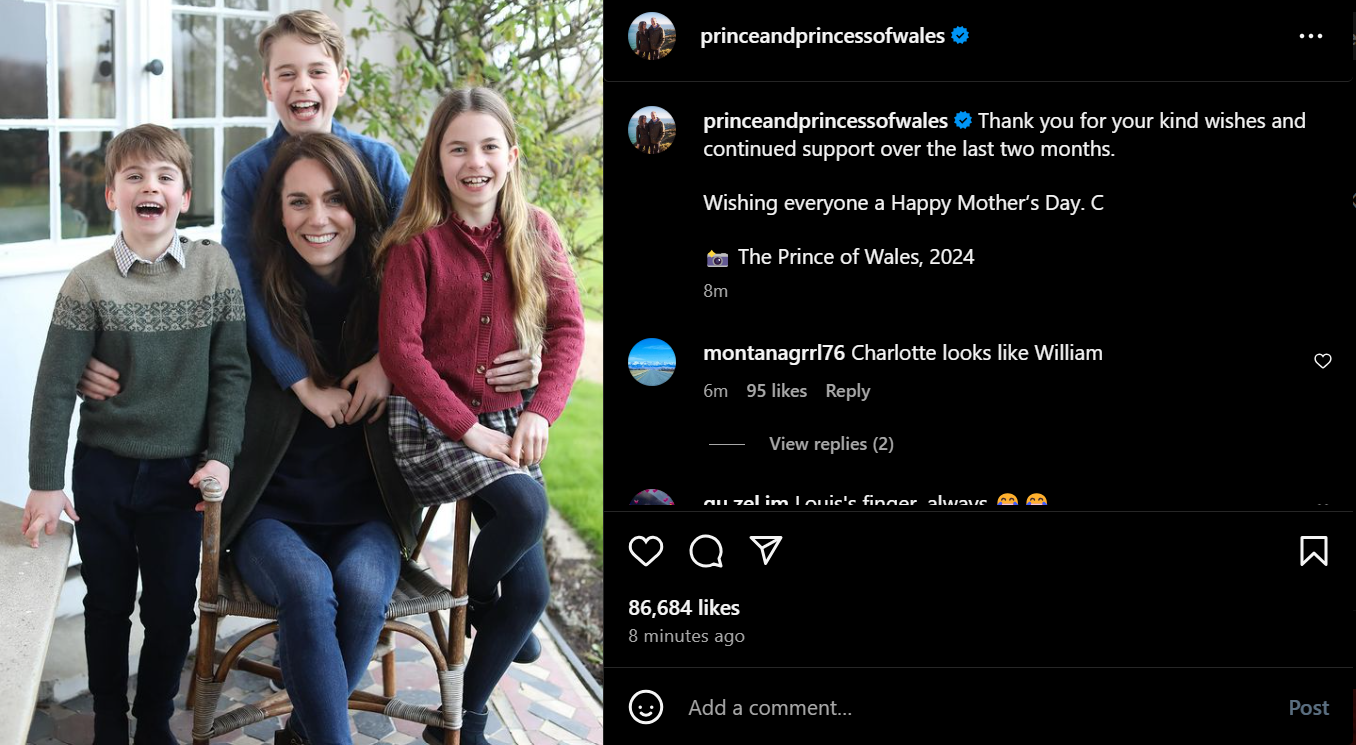The width and height of the screenshot is (1356, 745).
Task: Open the montanagrrl76 username link
Action: [x=774, y=353]
